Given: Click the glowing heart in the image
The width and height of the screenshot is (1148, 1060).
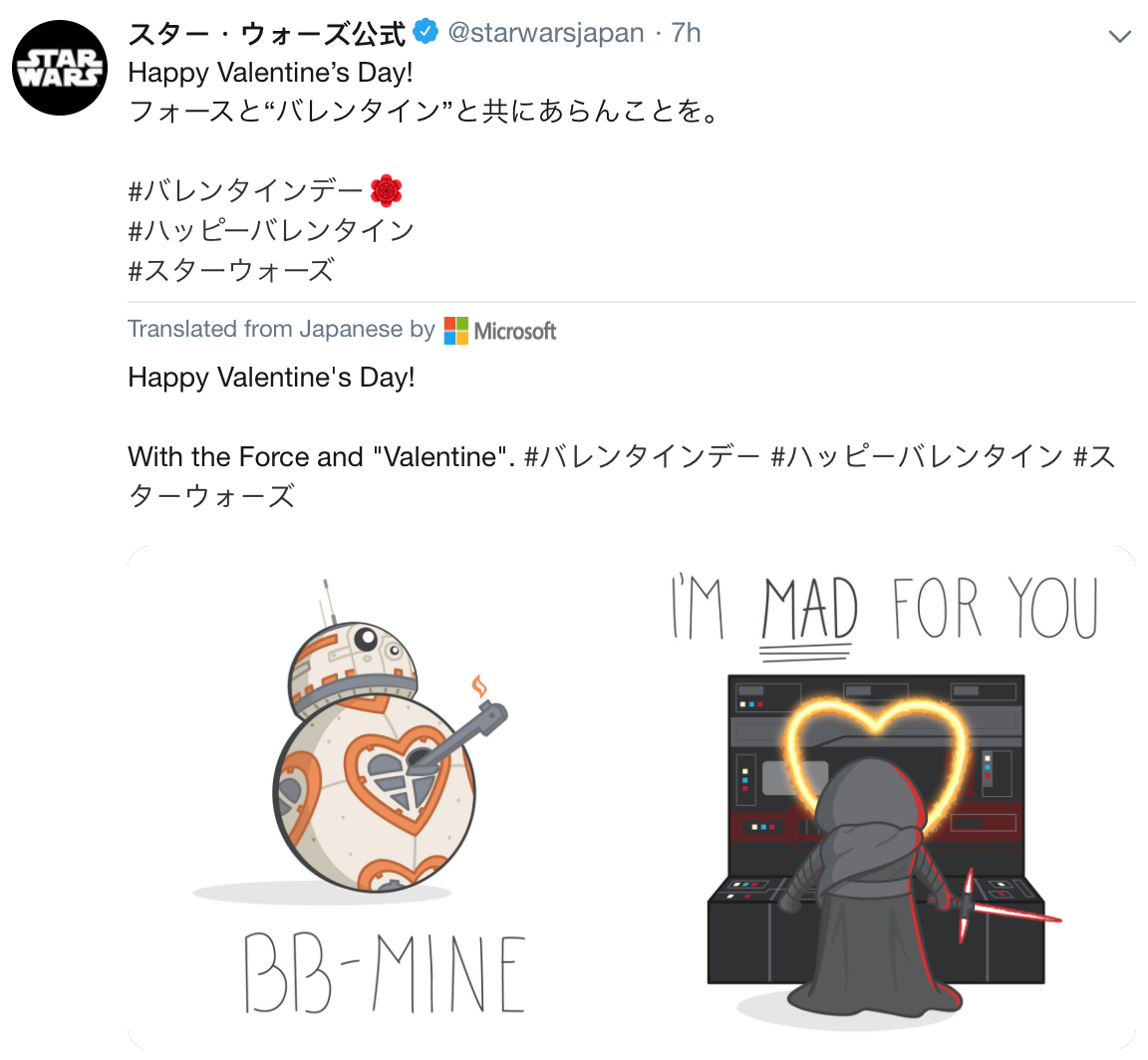Looking at the screenshot, I should (x=875, y=761).
